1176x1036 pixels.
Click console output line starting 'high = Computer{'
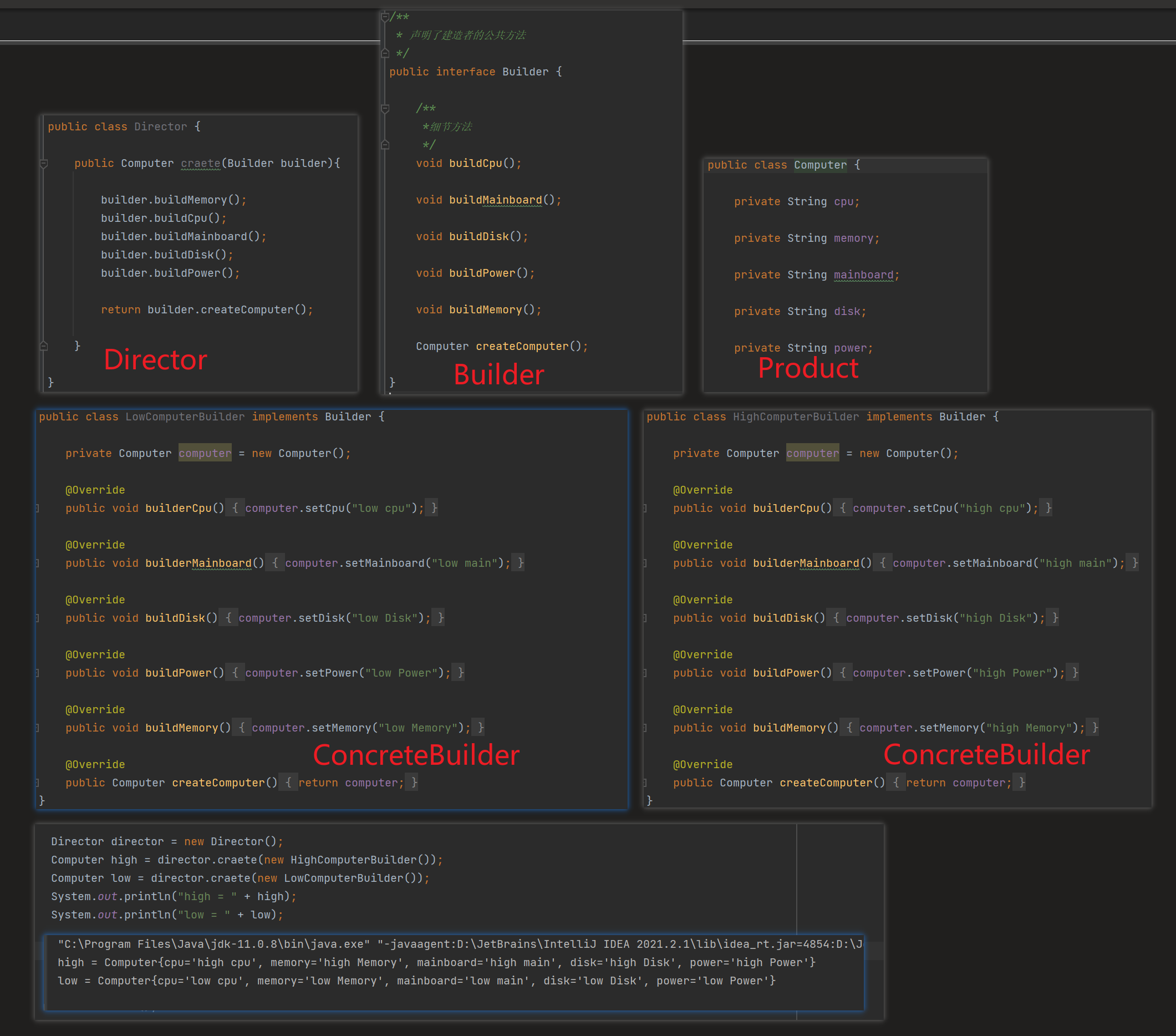point(436,963)
